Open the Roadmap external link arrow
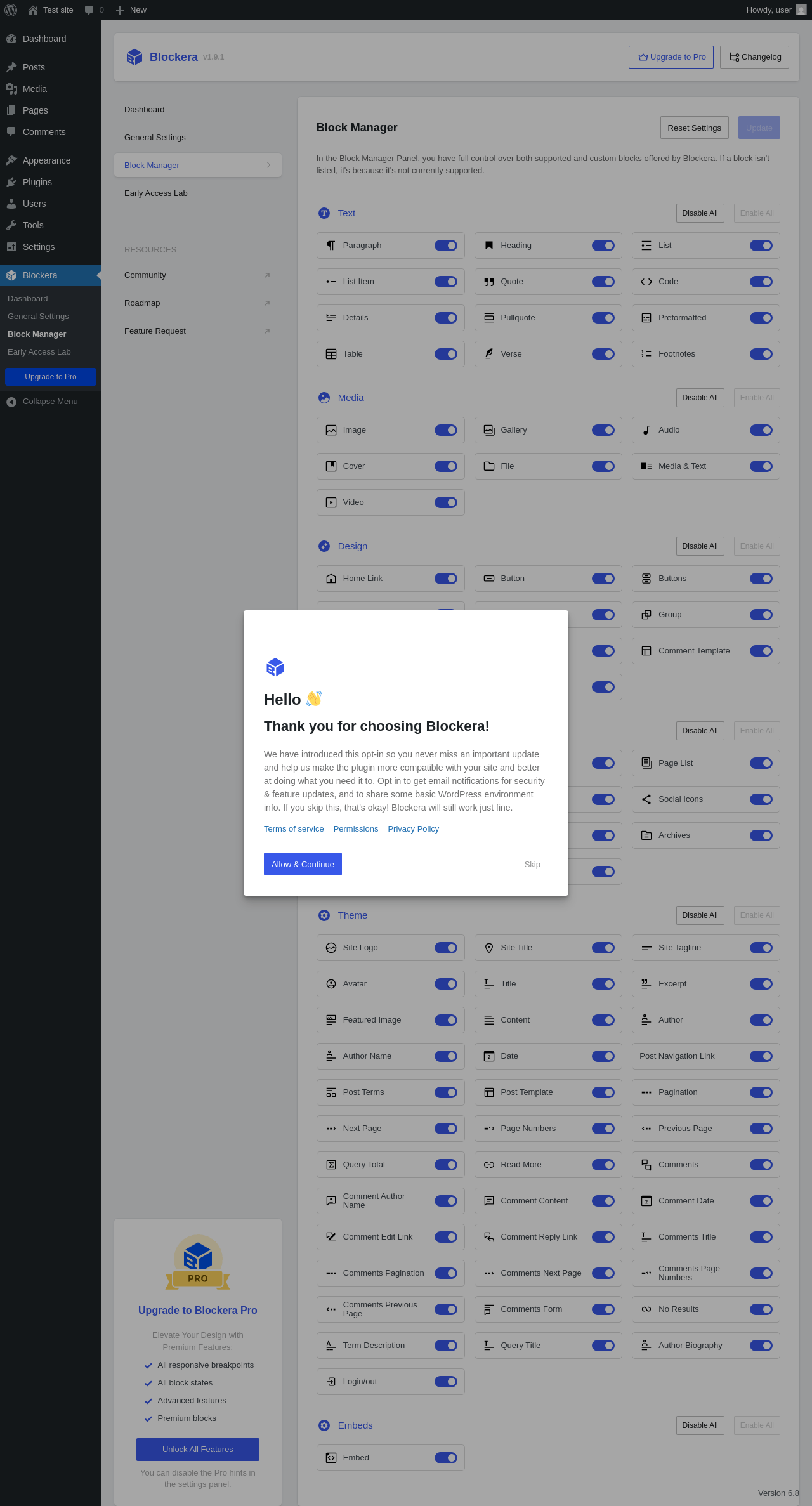 267,303
